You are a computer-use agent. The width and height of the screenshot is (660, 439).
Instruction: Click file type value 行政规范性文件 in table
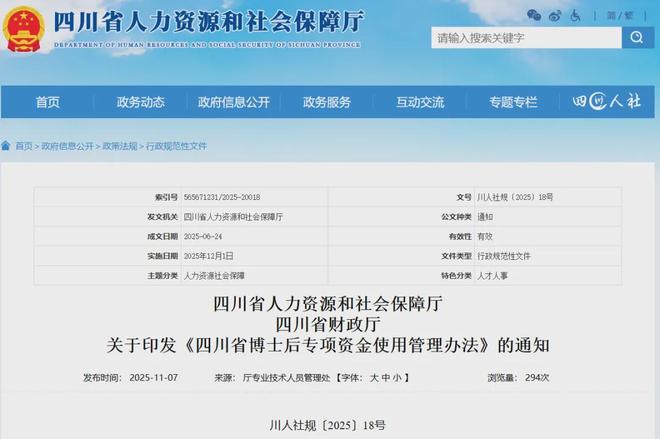point(504,256)
